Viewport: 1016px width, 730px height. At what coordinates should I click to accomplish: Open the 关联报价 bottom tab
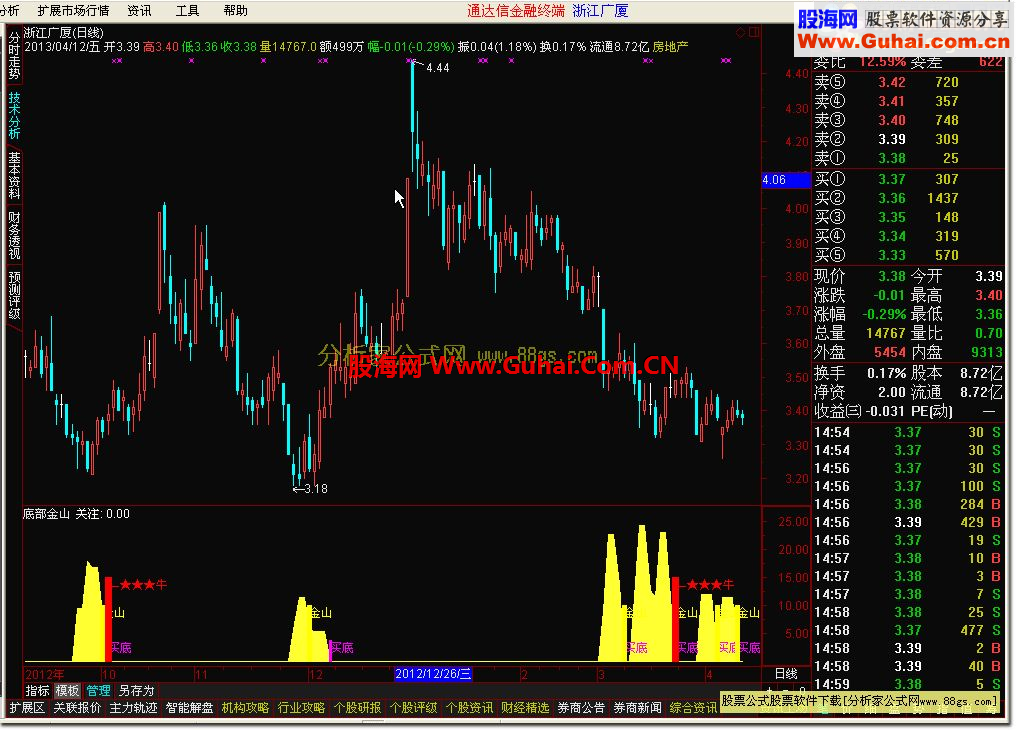77,708
